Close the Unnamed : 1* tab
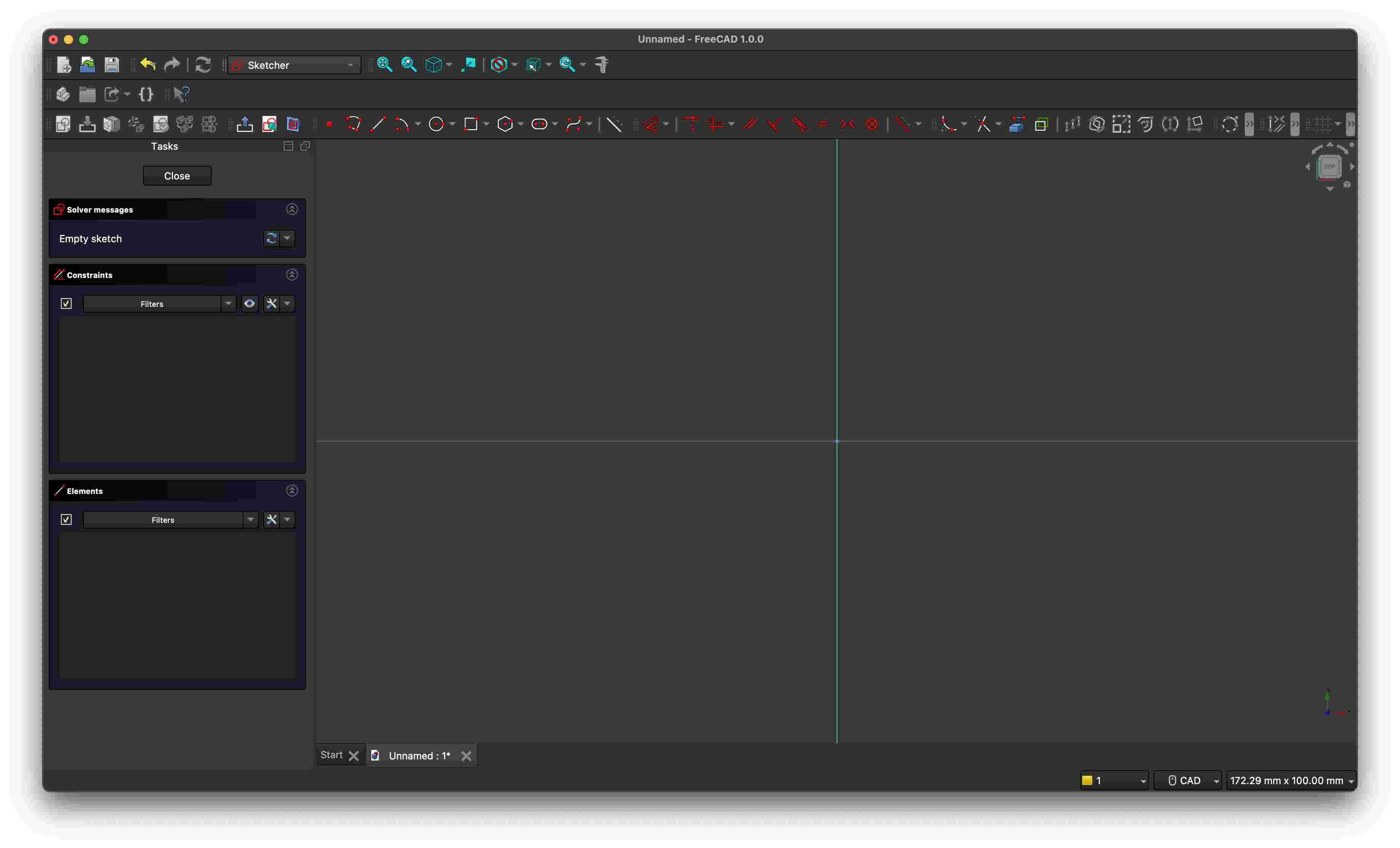 coord(466,756)
